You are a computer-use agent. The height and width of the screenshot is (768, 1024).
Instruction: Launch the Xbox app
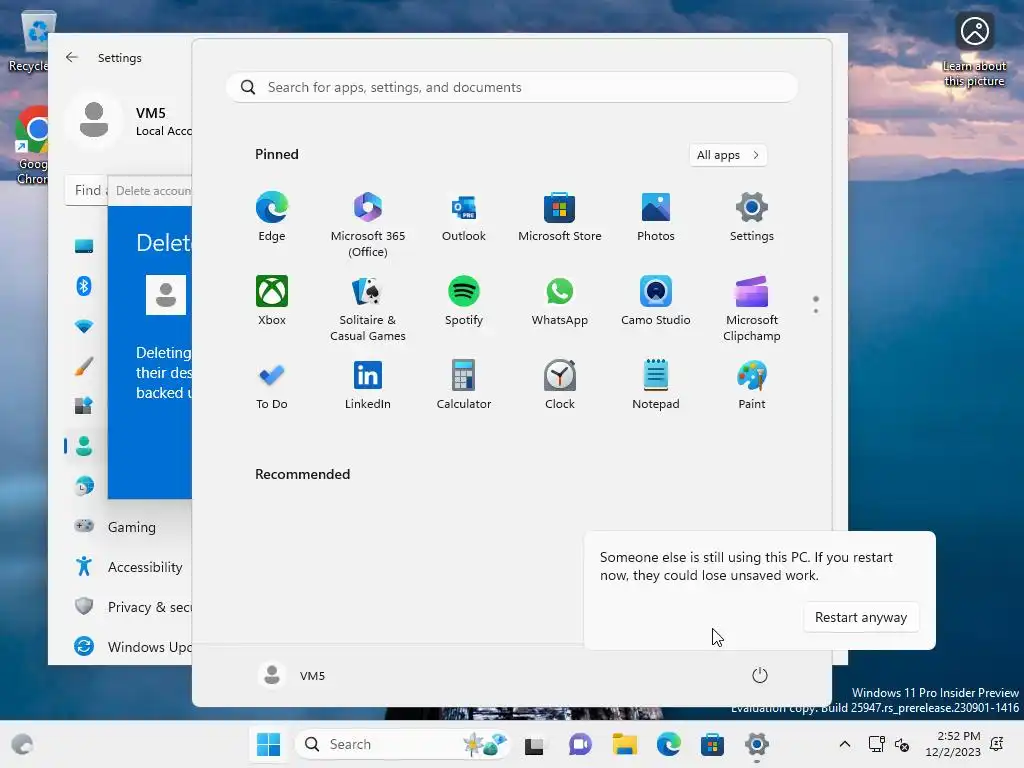pyautogui.click(x=272, y=300)
